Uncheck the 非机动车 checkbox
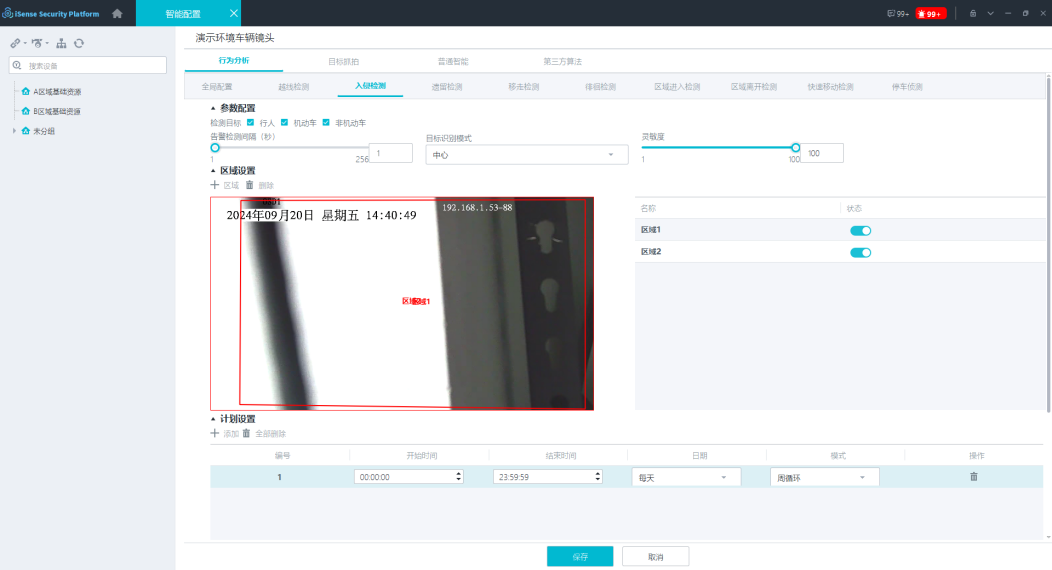Screen dimensions: 1052x570 [x=326, y=122]
